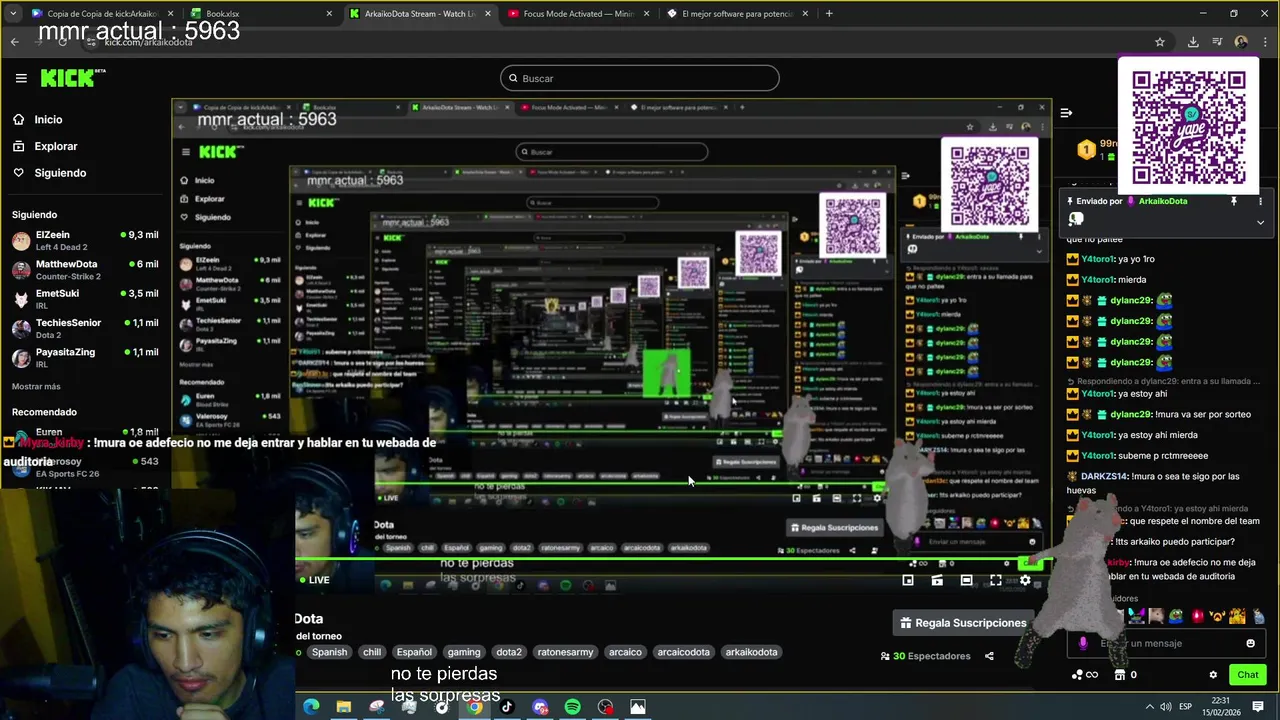Image resolution: width=1280 pixels, height=720 pixels.
Task: Send message with green Chat button
Action: point(1247,675)
